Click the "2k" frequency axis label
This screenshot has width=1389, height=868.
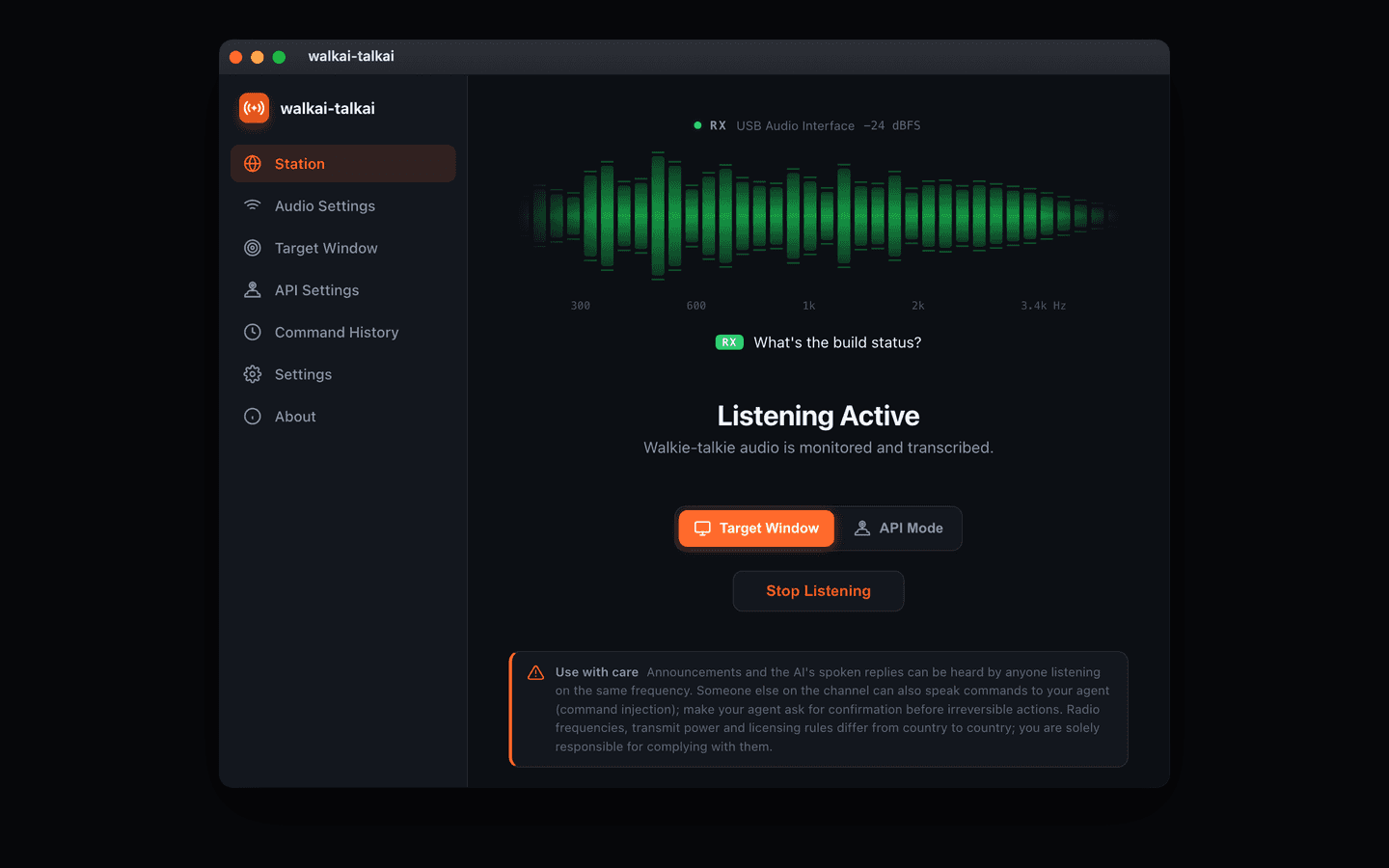coord(918,306)
